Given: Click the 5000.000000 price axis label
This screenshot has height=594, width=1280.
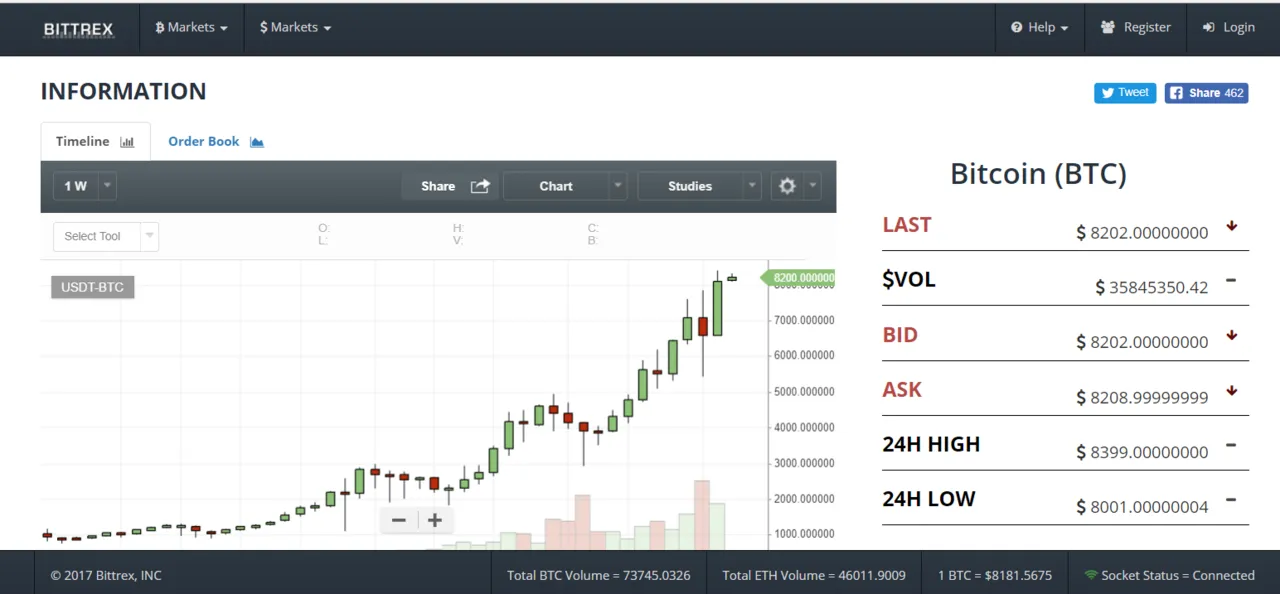Looking at the screenshot, I should (804, 392).
